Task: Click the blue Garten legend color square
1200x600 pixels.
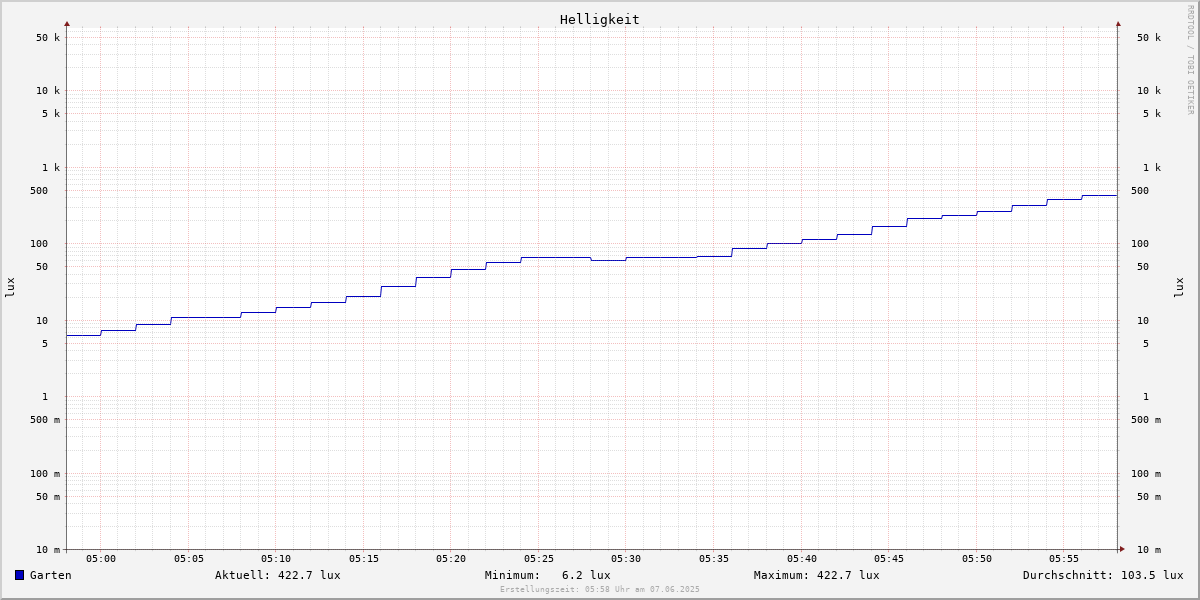Action: coord(19,575)
